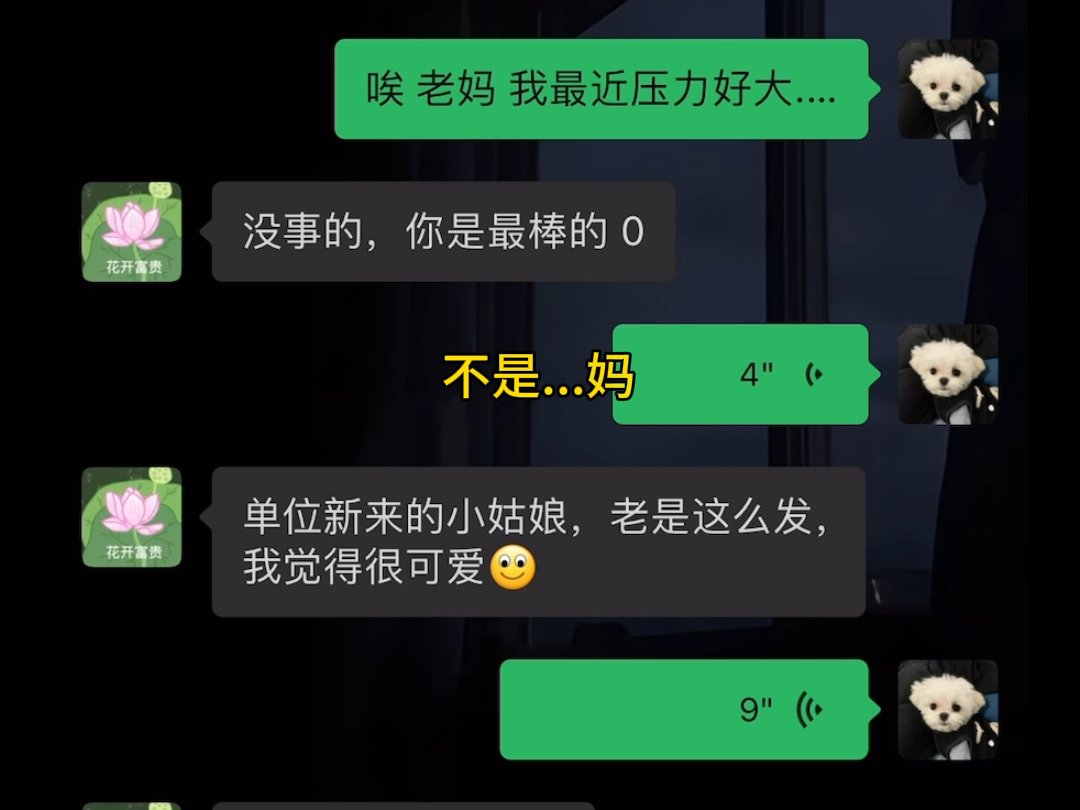The image size is (1080, 810).
Task: Click the yellow subtitle text 不是...妈
Action: point(539,376)
